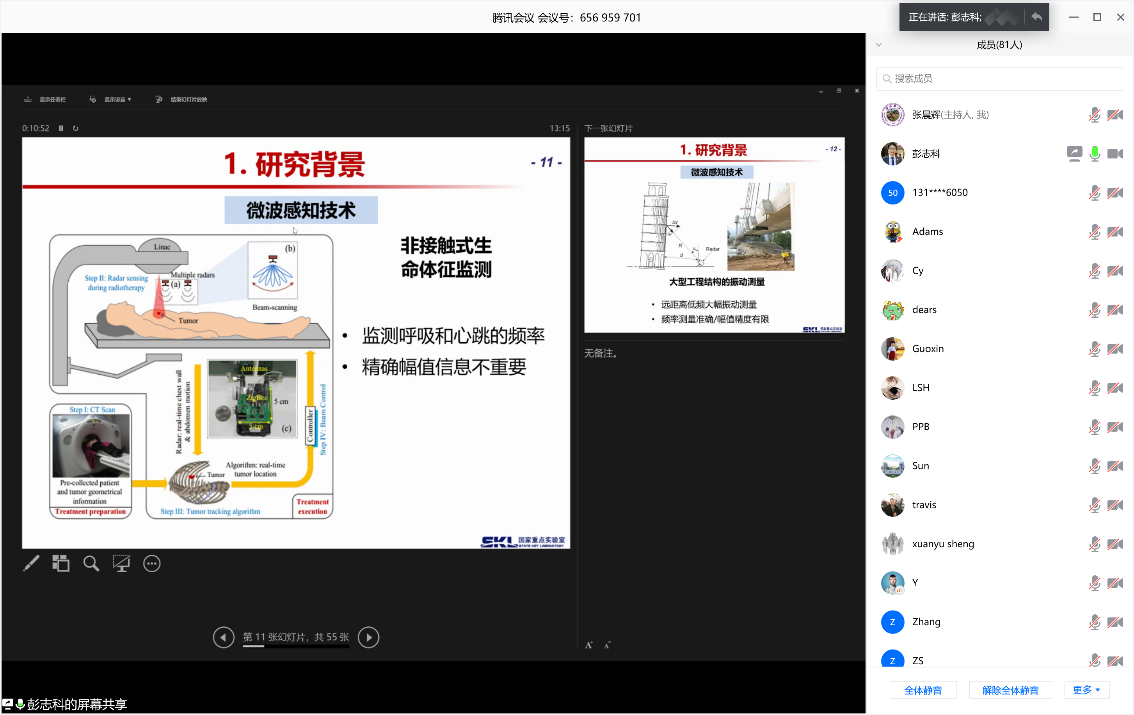
Task: Toggle the host 张晨辉's camera
Action: coord(1115,115)
